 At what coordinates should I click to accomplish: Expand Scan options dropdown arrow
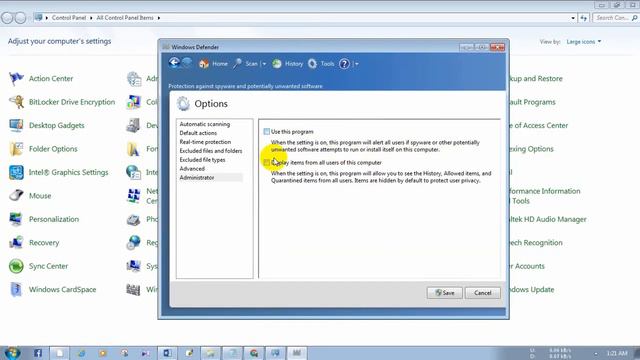point(264,64)
